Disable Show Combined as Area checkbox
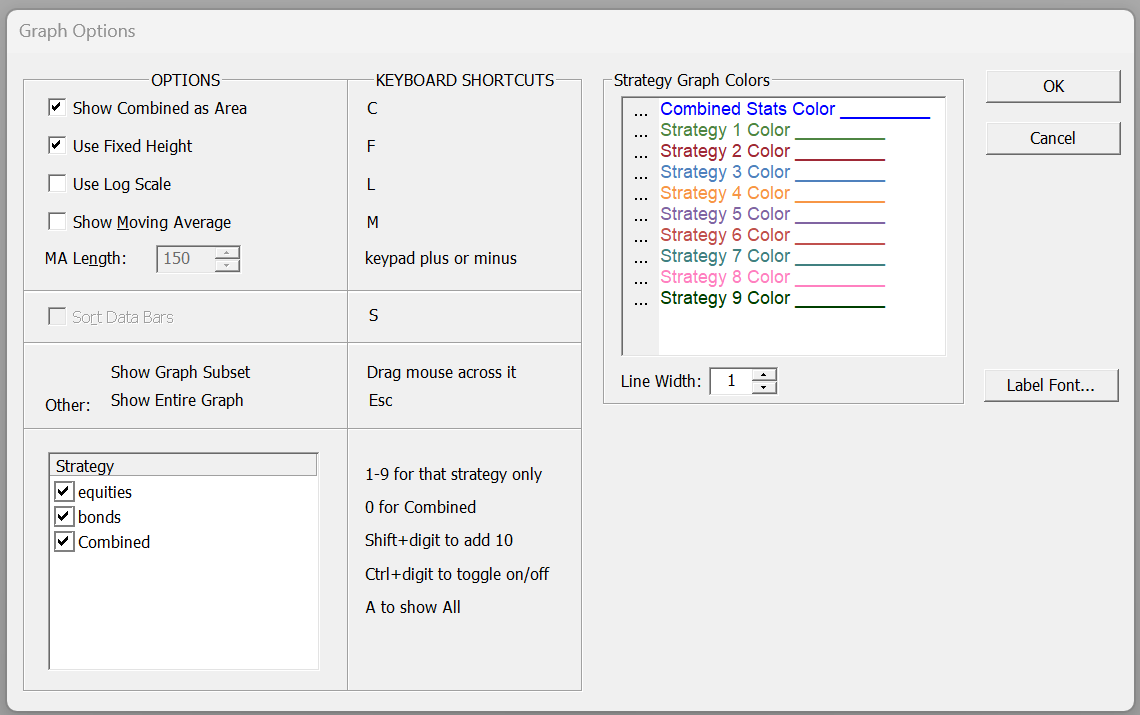 click(x=57, y=108)
